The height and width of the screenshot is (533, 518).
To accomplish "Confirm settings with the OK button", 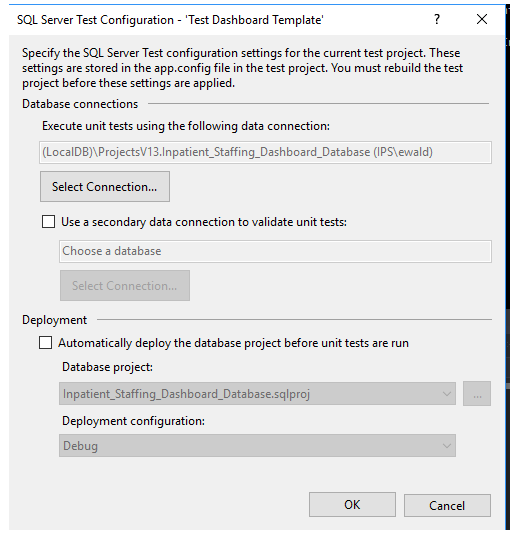I will pos(352,505).
